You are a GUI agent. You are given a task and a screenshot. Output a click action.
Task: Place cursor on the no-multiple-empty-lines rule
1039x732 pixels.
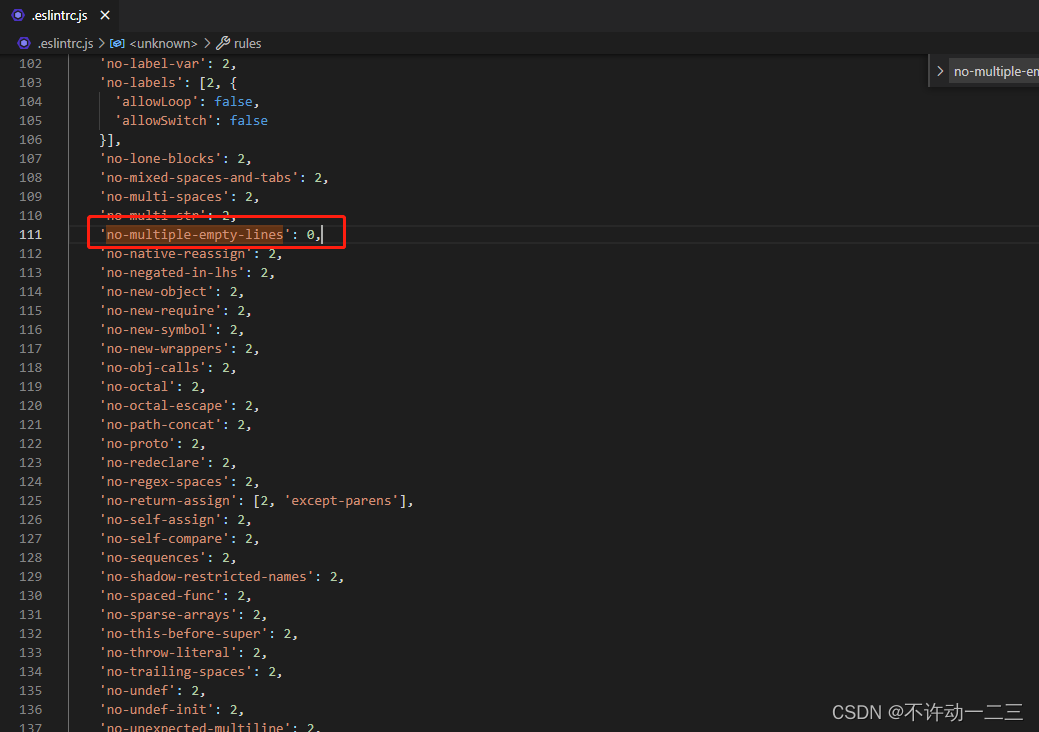tap(195, 234)
